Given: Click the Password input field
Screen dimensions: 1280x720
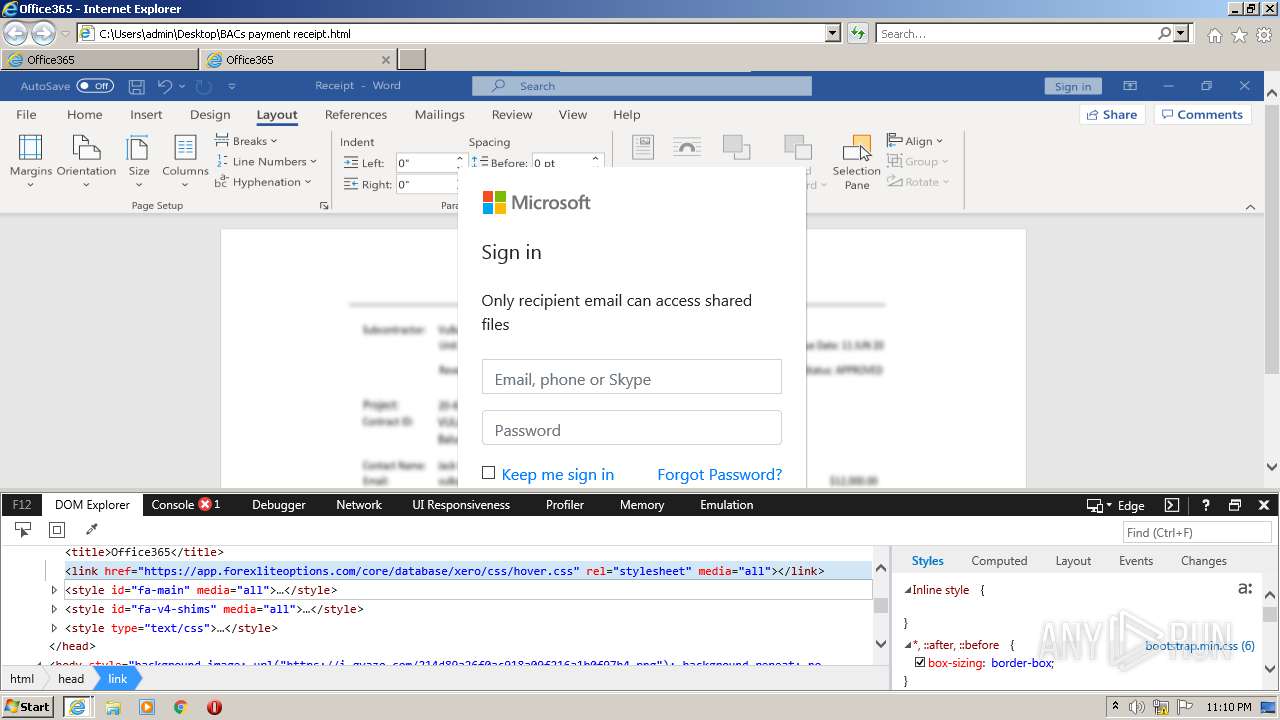Looking at the screenshot, I should click(x=632, y=428).
